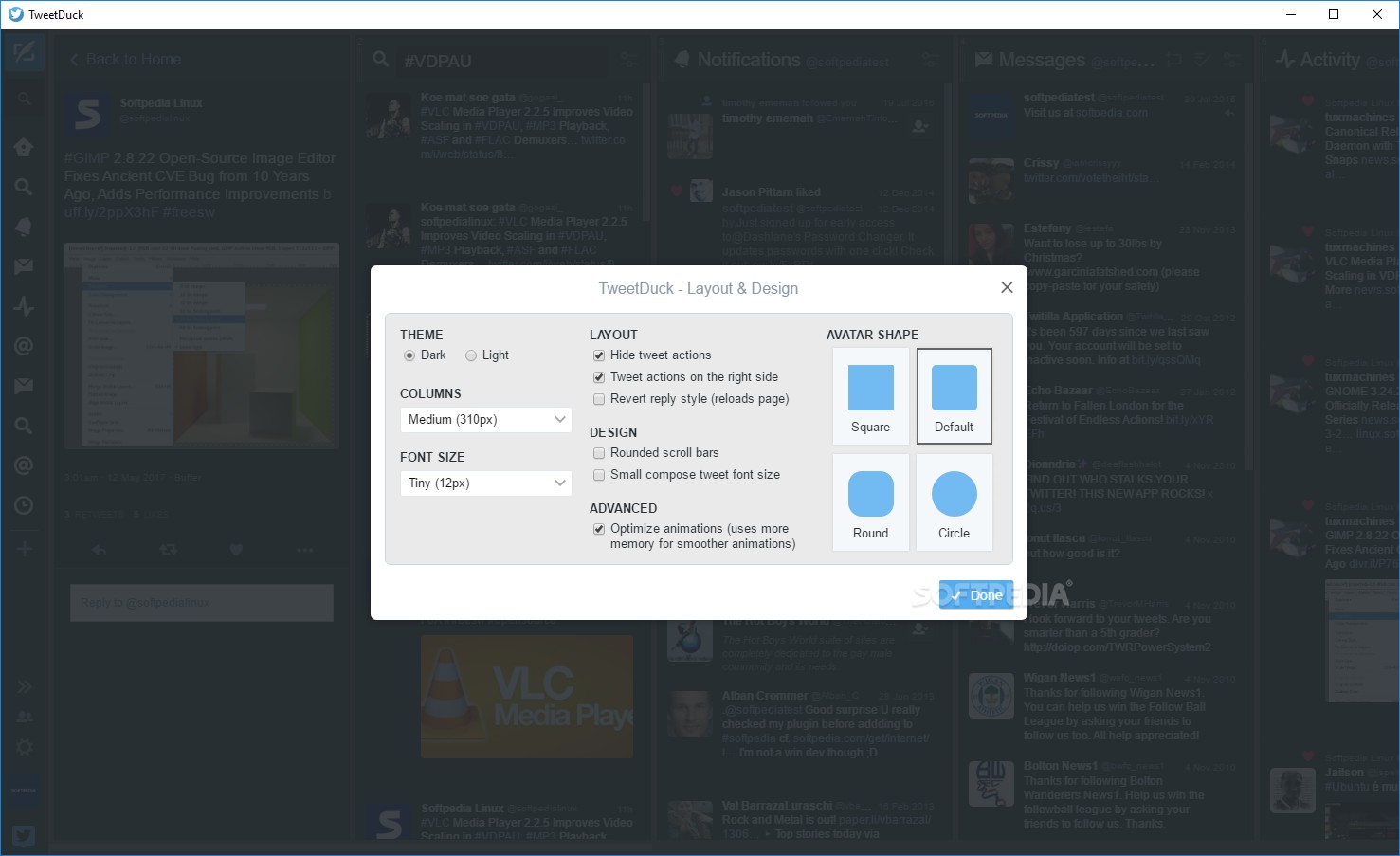Open the Columns width dropdown
The width and height of the screenshot is (1400, 856).
485,419
